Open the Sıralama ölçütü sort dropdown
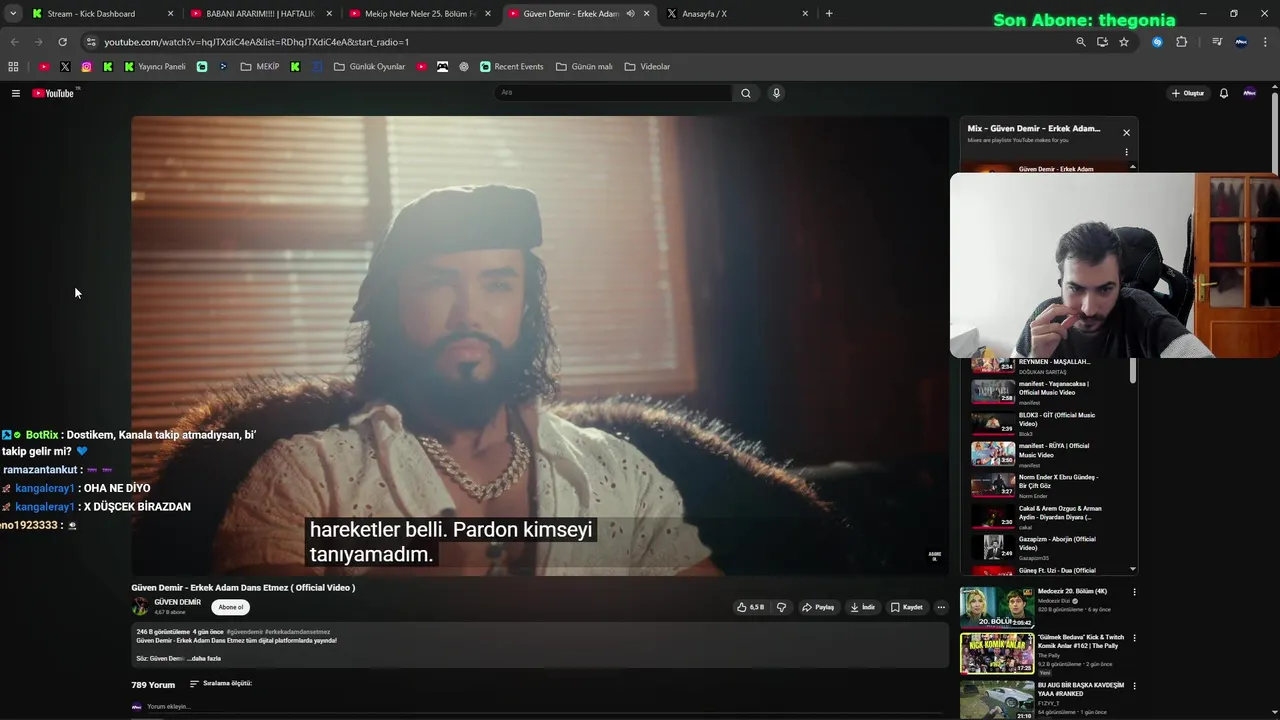 (221, 684)
